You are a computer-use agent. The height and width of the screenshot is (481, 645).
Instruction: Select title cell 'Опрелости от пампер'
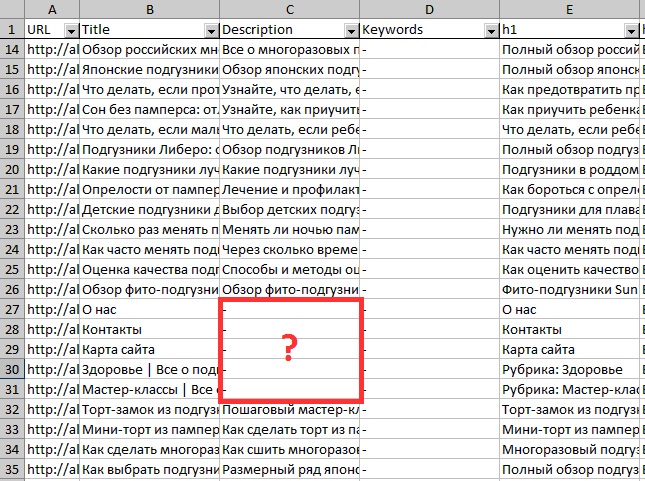(150, 190)
